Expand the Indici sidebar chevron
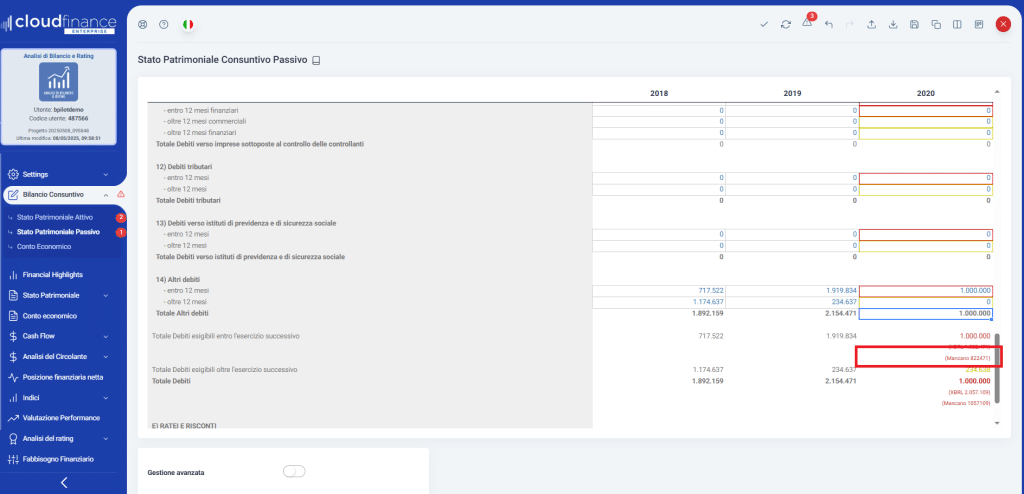The width and height of the screenshot is (1024, 494). click(106, 397)
